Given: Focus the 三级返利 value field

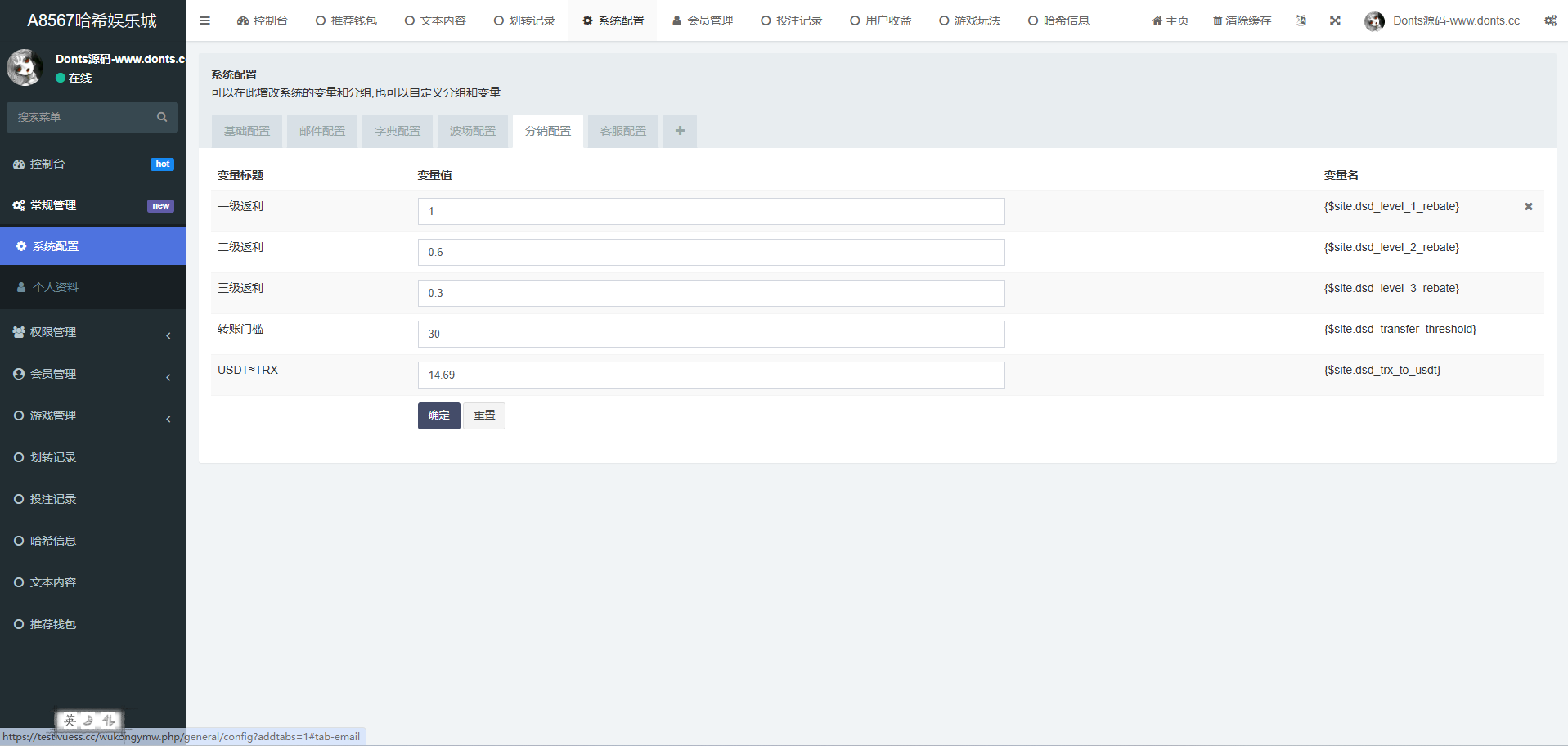Looking at the screenshot, I should (712, 293).
